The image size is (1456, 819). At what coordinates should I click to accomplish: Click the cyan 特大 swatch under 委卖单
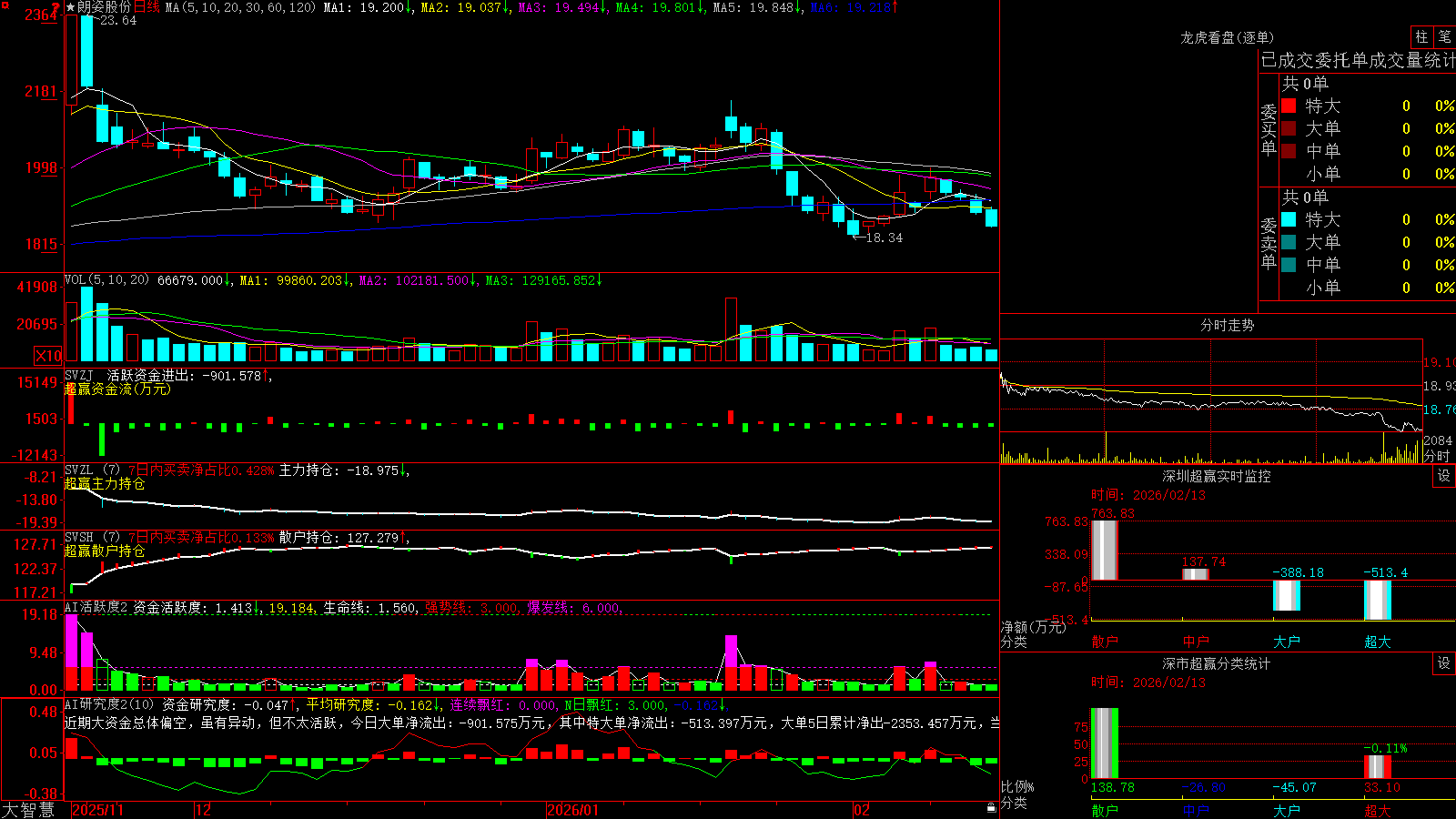click(1289, 219)
